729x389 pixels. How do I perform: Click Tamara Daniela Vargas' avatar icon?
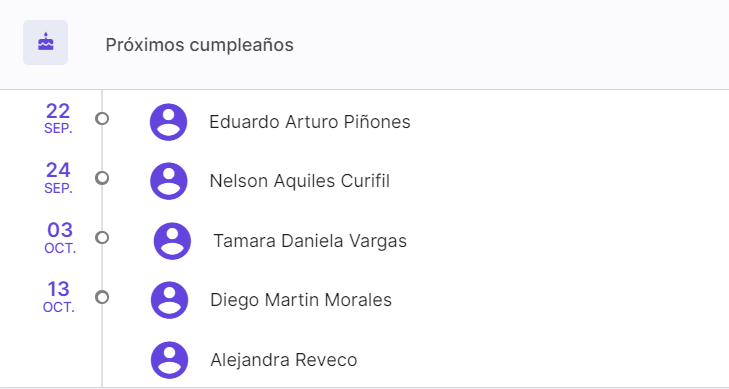click(172, 241)
